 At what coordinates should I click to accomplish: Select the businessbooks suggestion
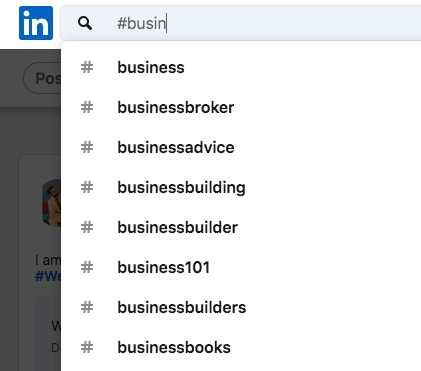click(241, 347)
